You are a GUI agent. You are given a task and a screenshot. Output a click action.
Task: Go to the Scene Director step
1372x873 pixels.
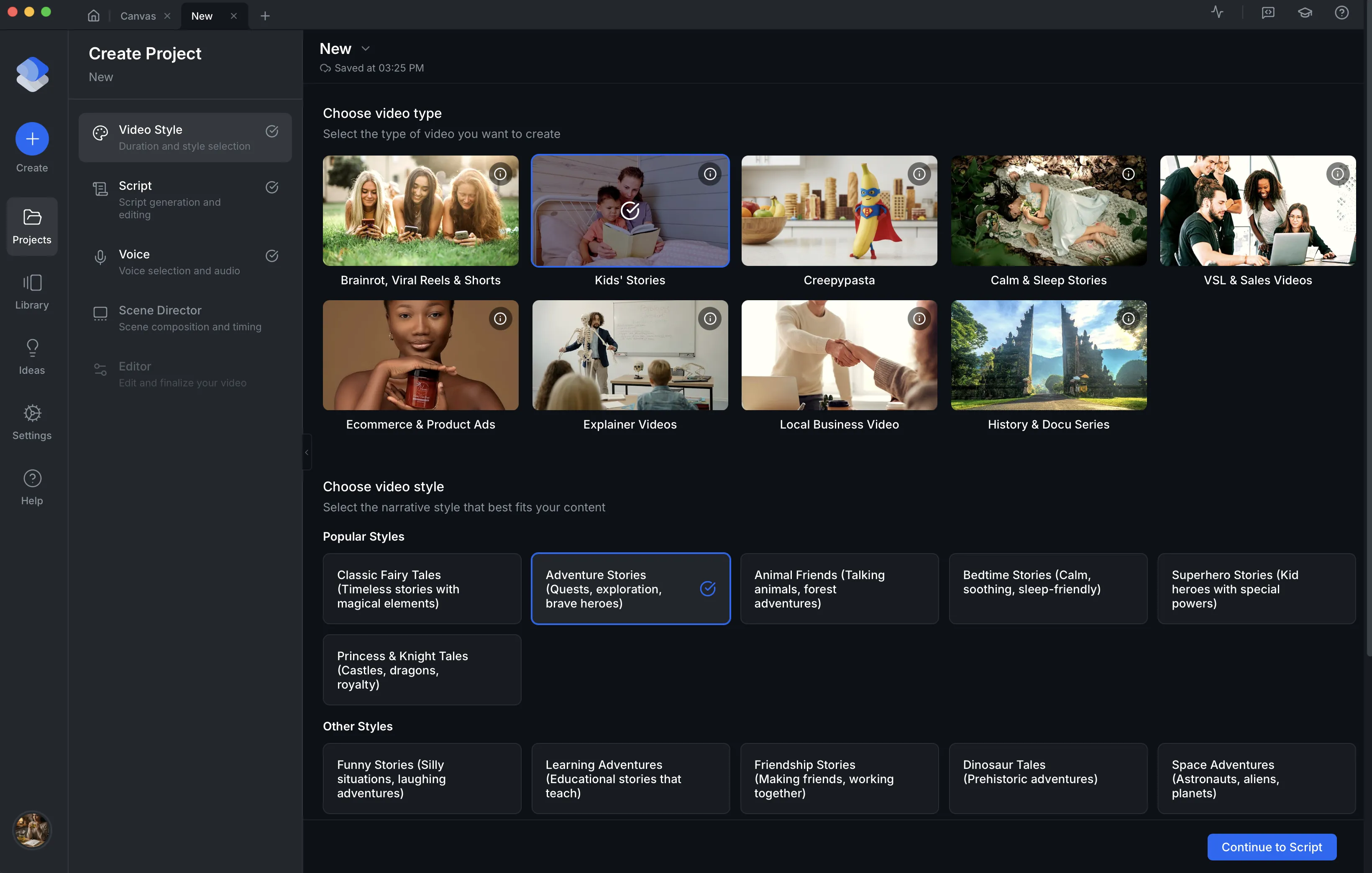pos(185,317)
